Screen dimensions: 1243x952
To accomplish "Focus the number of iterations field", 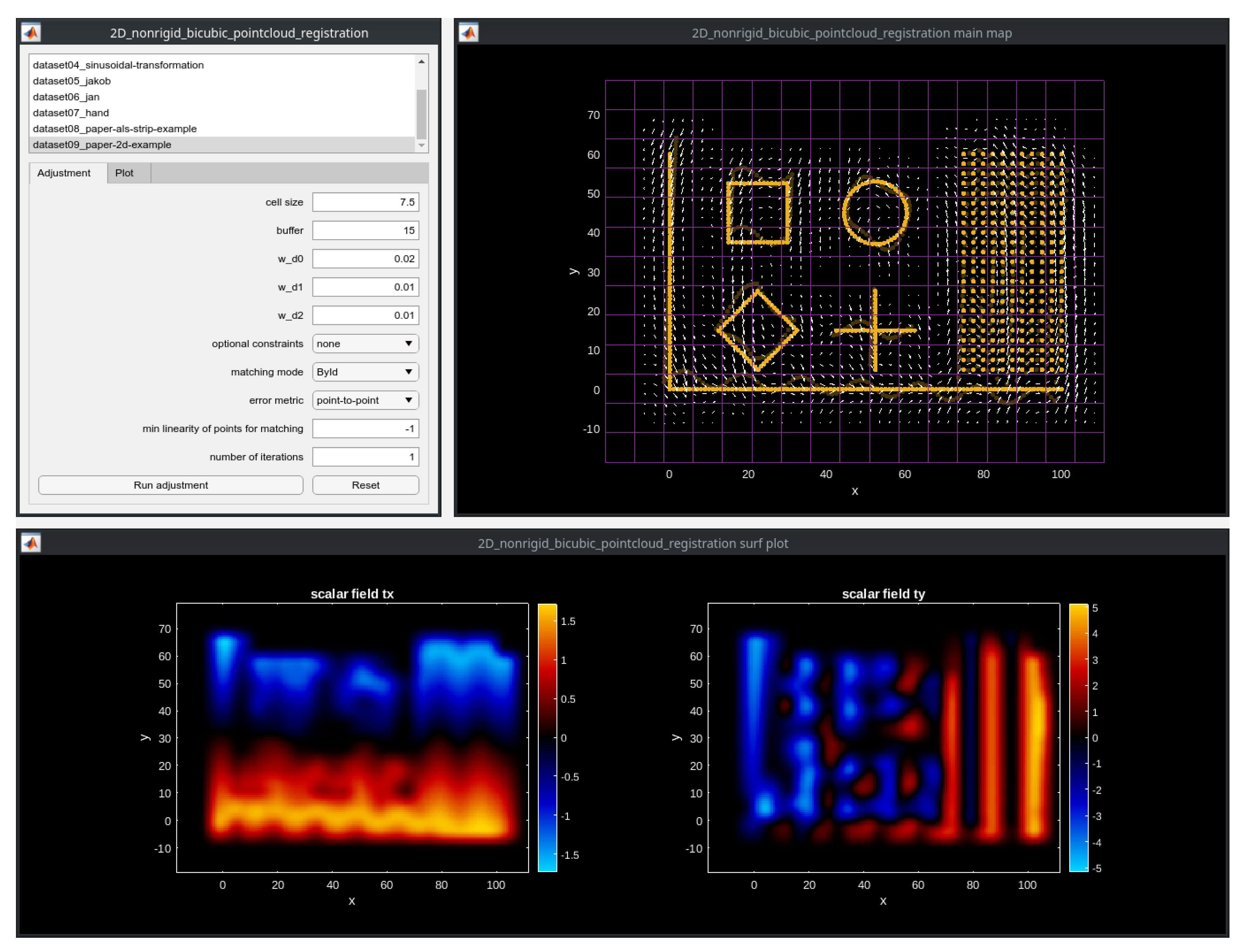I will pyautogui.click(x=365, y=457).
